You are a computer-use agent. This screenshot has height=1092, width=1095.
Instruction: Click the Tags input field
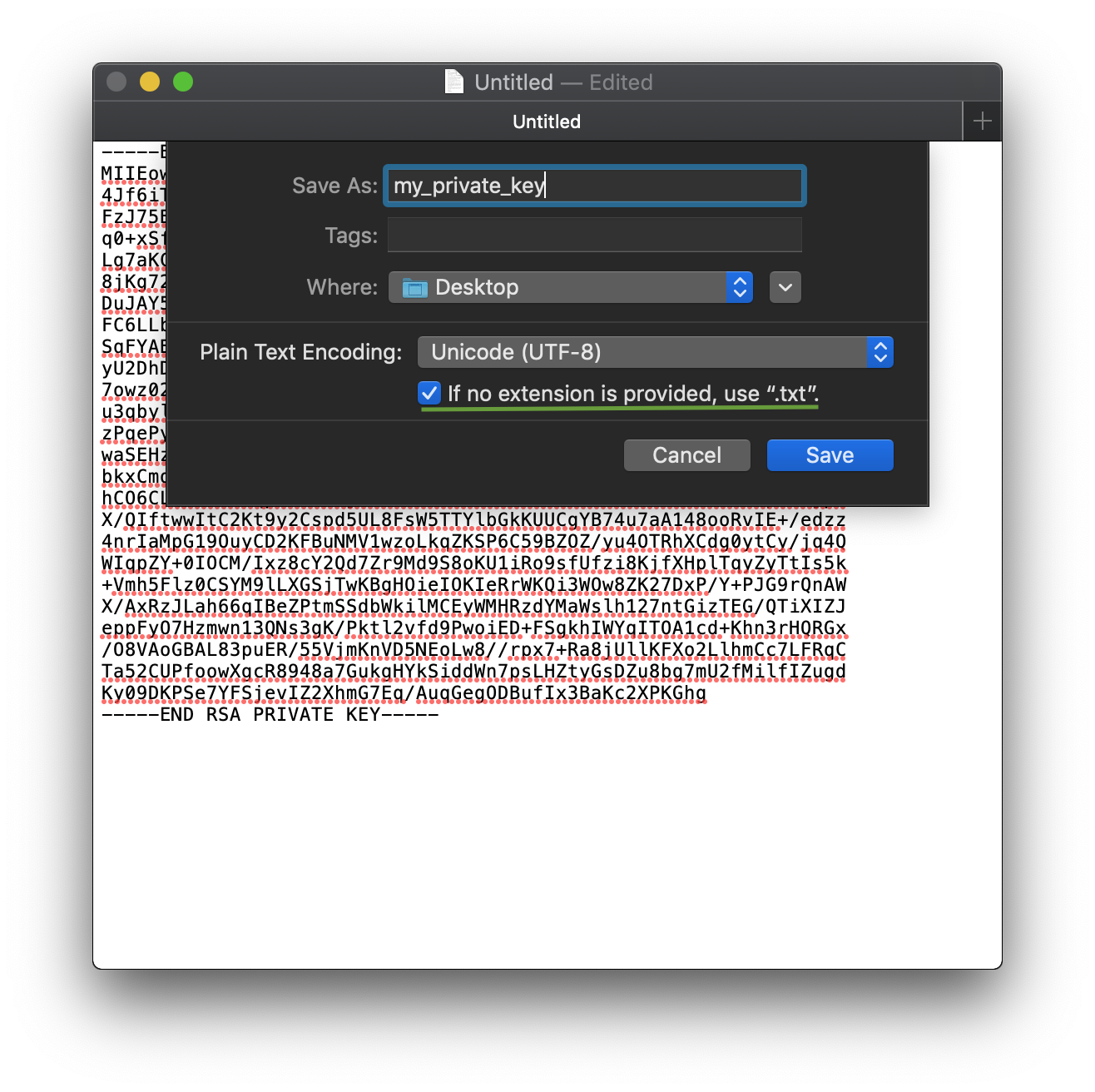tap(595, 236)
